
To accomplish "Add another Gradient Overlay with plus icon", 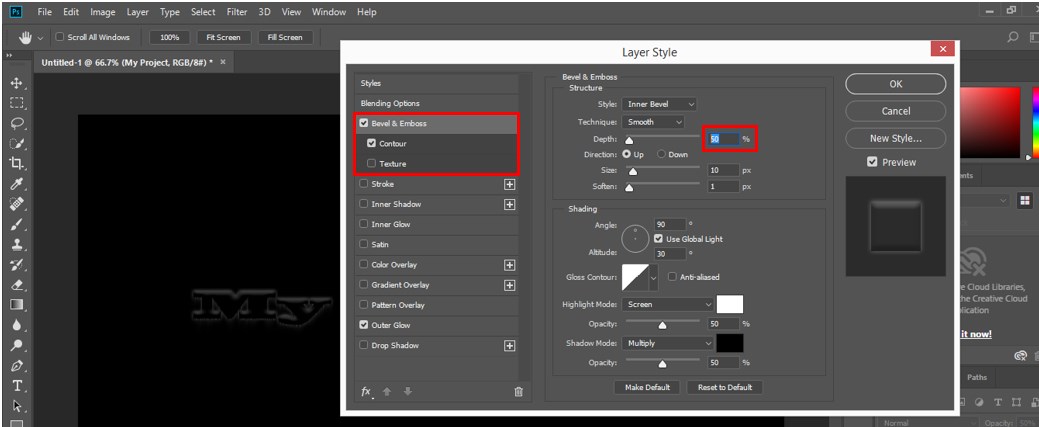I will (x=510, y=285).
